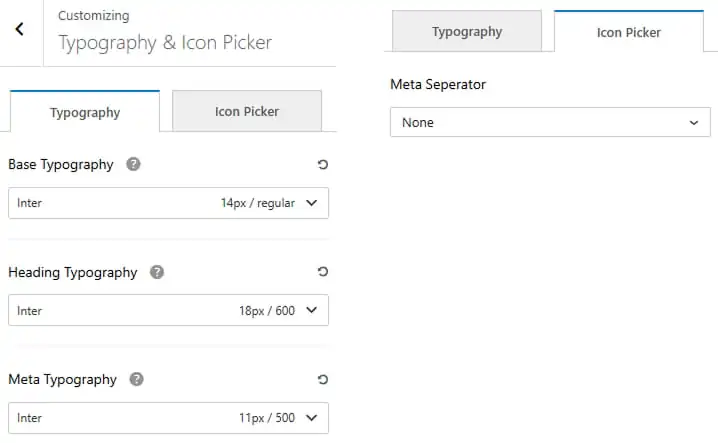Show help for Heading Typography
The width and height of the screenshot is (718, 443).
pos(157,272)
